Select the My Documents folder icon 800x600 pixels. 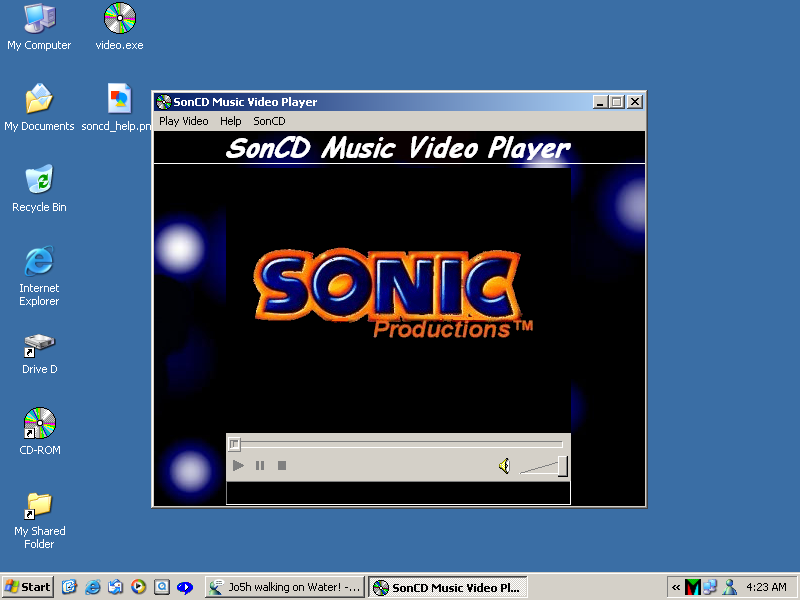pos(39,99)
